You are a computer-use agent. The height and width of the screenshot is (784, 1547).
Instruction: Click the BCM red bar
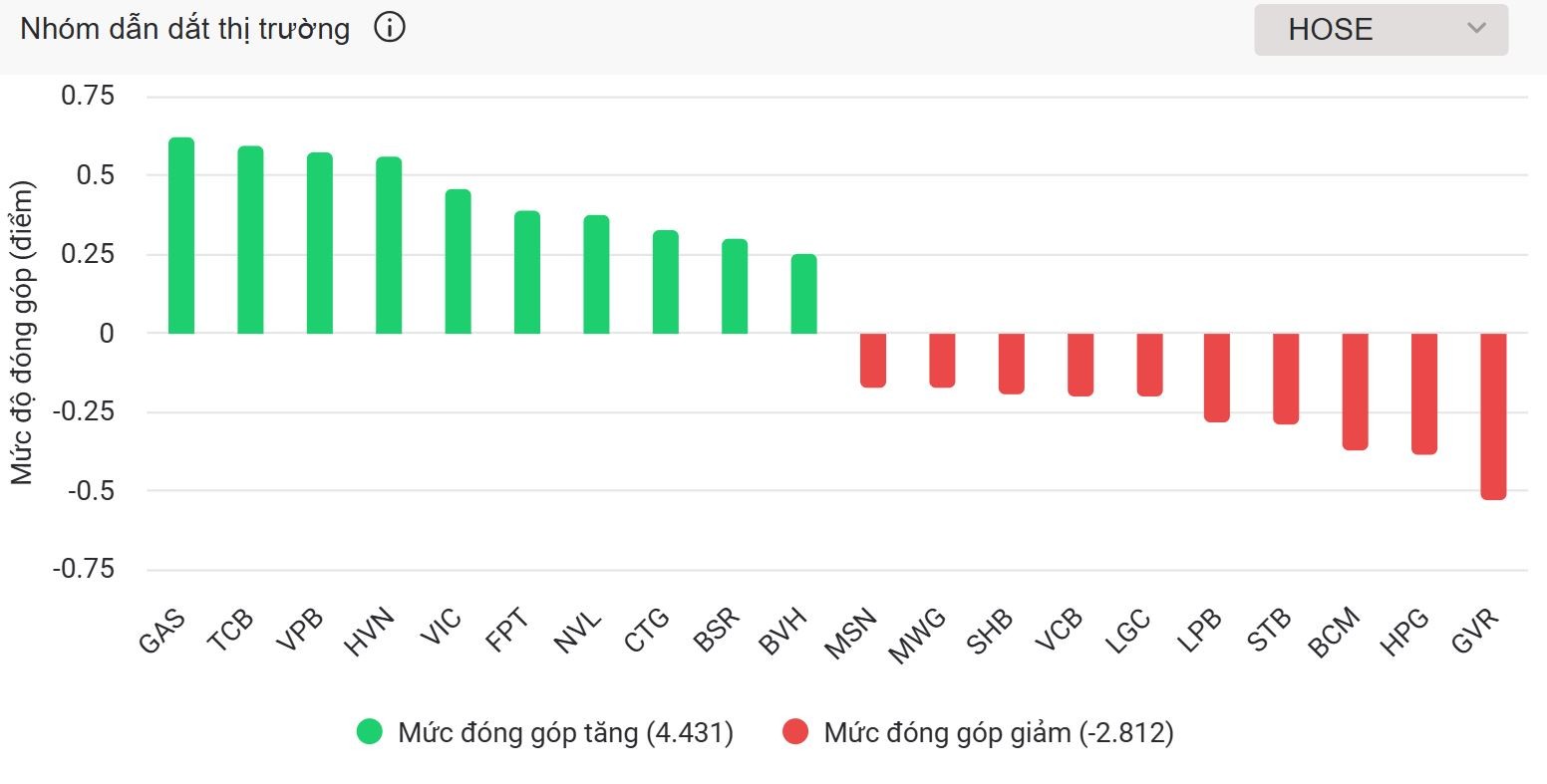pos(1355,392)
